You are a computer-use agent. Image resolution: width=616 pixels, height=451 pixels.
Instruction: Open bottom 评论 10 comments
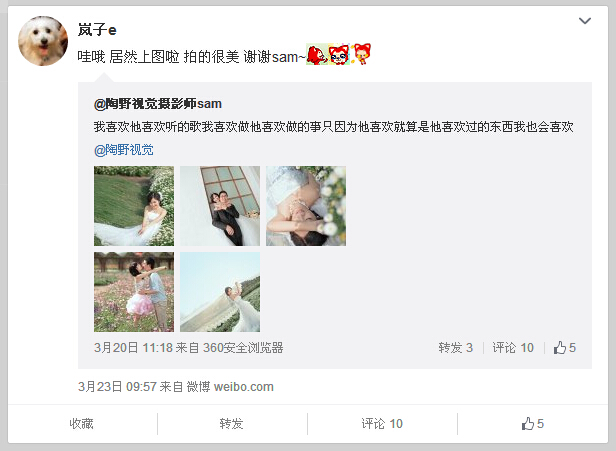click(x=382, y=424)
